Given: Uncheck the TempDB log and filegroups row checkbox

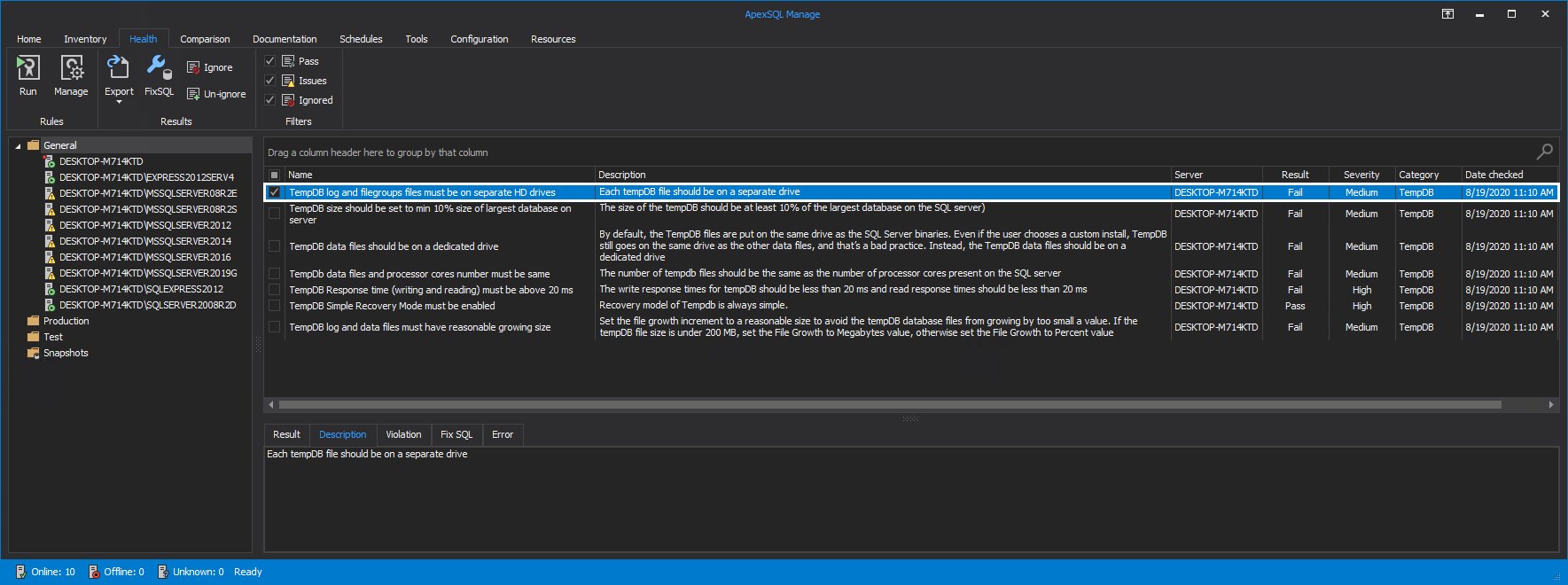Looking at the screenshot, I should [275, 192].
